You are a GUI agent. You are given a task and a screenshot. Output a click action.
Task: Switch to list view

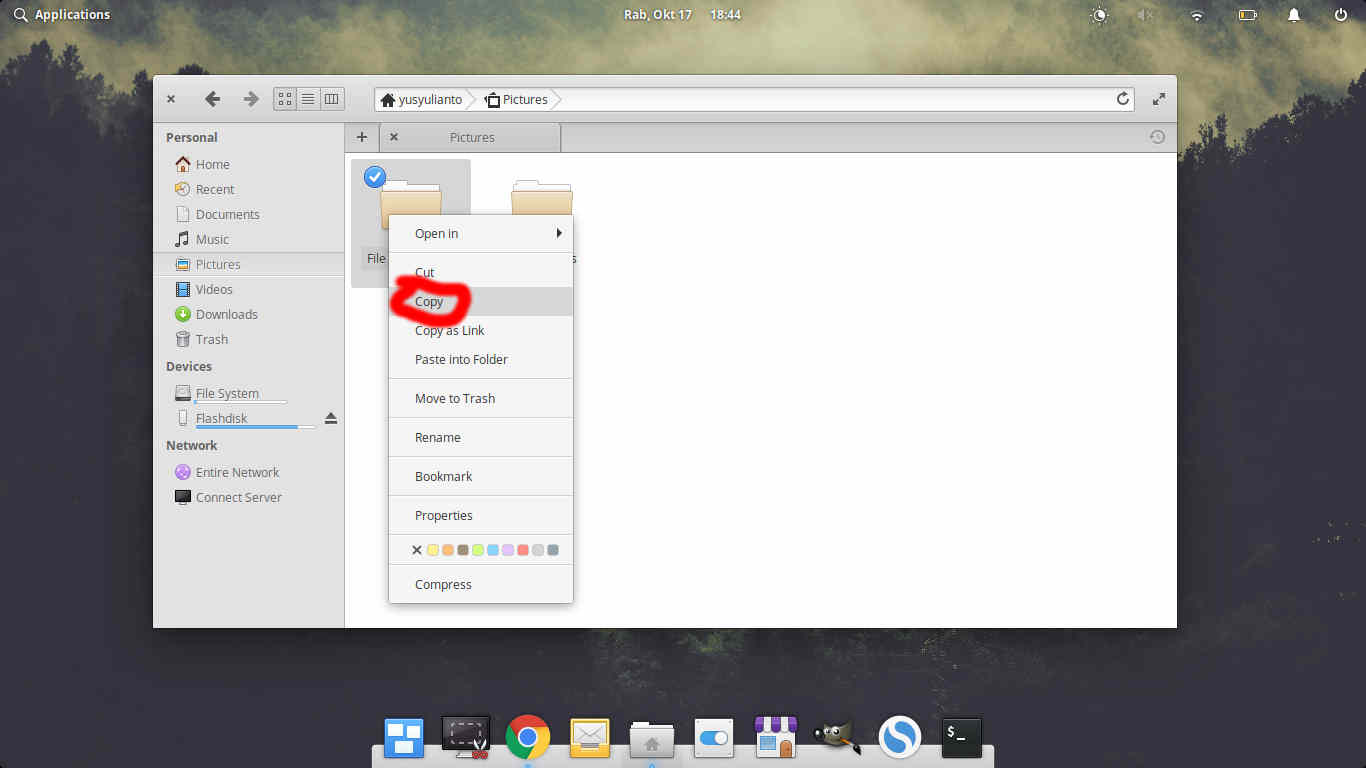pos(308,98)
